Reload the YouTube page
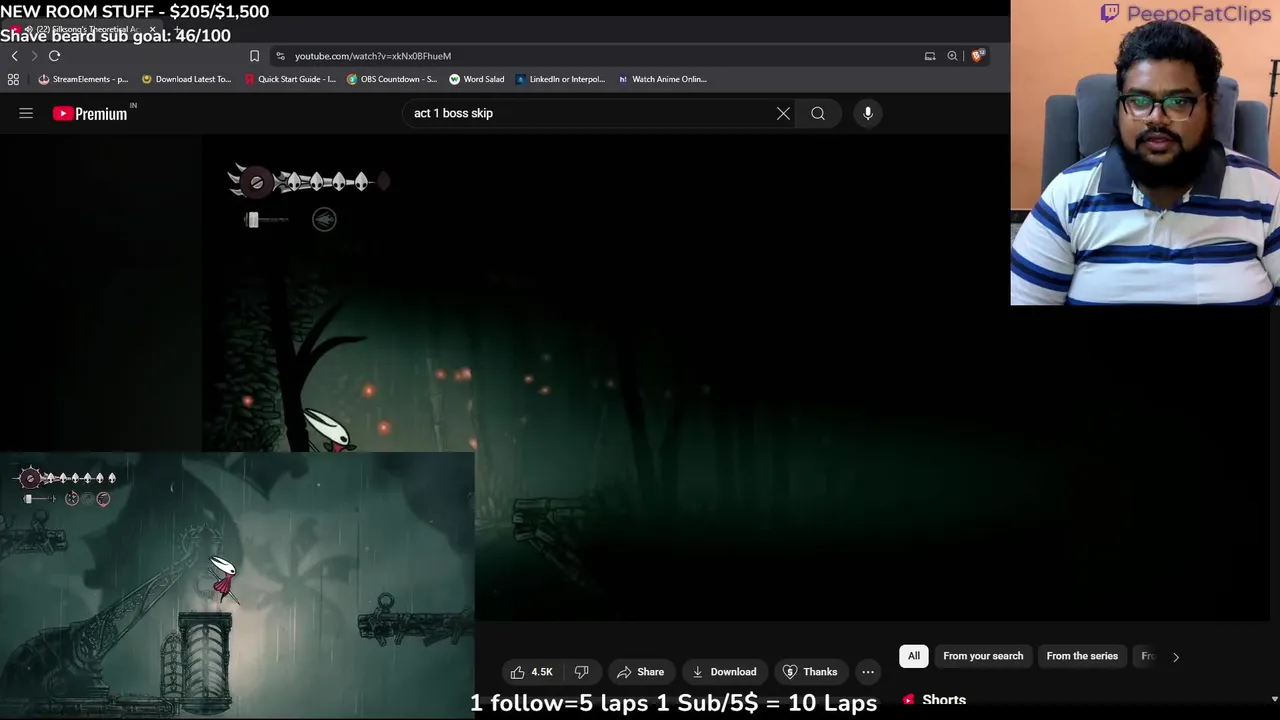 tap(54, 56)
